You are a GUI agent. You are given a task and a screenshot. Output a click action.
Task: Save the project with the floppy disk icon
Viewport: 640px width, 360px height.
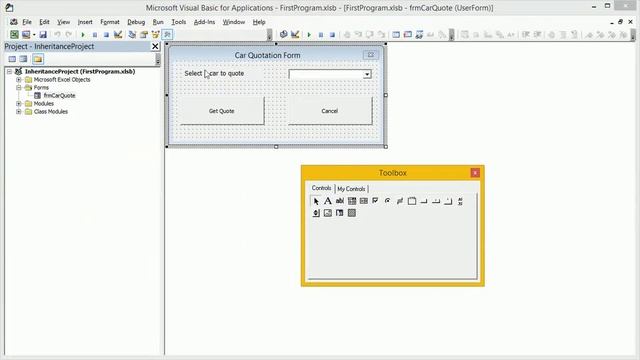[43, 35]
